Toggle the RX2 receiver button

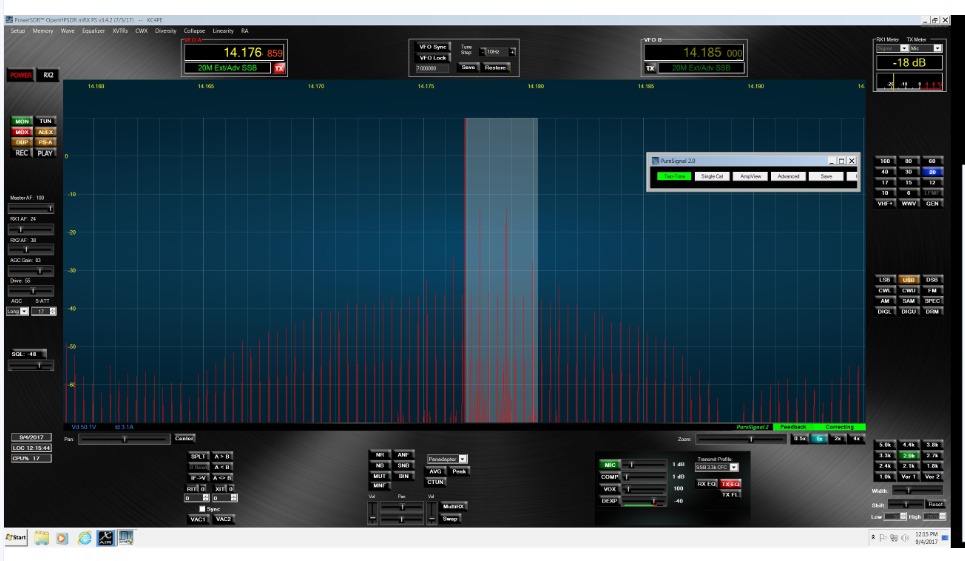pyautogui.click(x=48, y=75)
